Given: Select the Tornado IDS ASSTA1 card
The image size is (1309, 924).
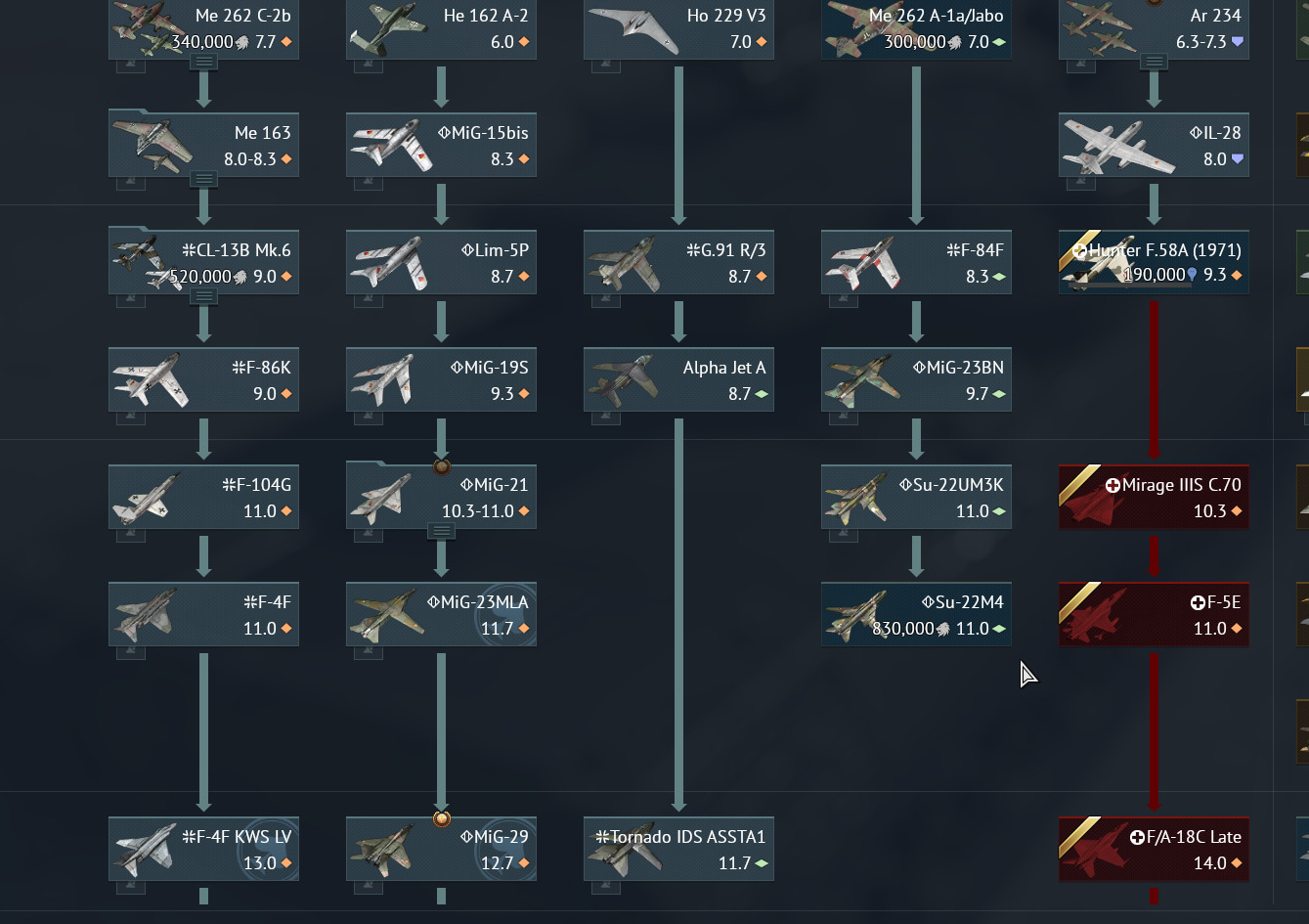Looking at the screenshot, I should [678, 849].
